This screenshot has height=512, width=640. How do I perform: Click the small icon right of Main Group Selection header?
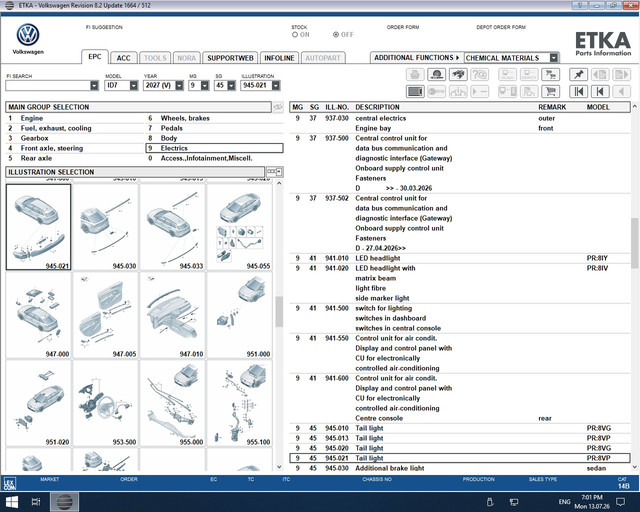coord(278,107)
